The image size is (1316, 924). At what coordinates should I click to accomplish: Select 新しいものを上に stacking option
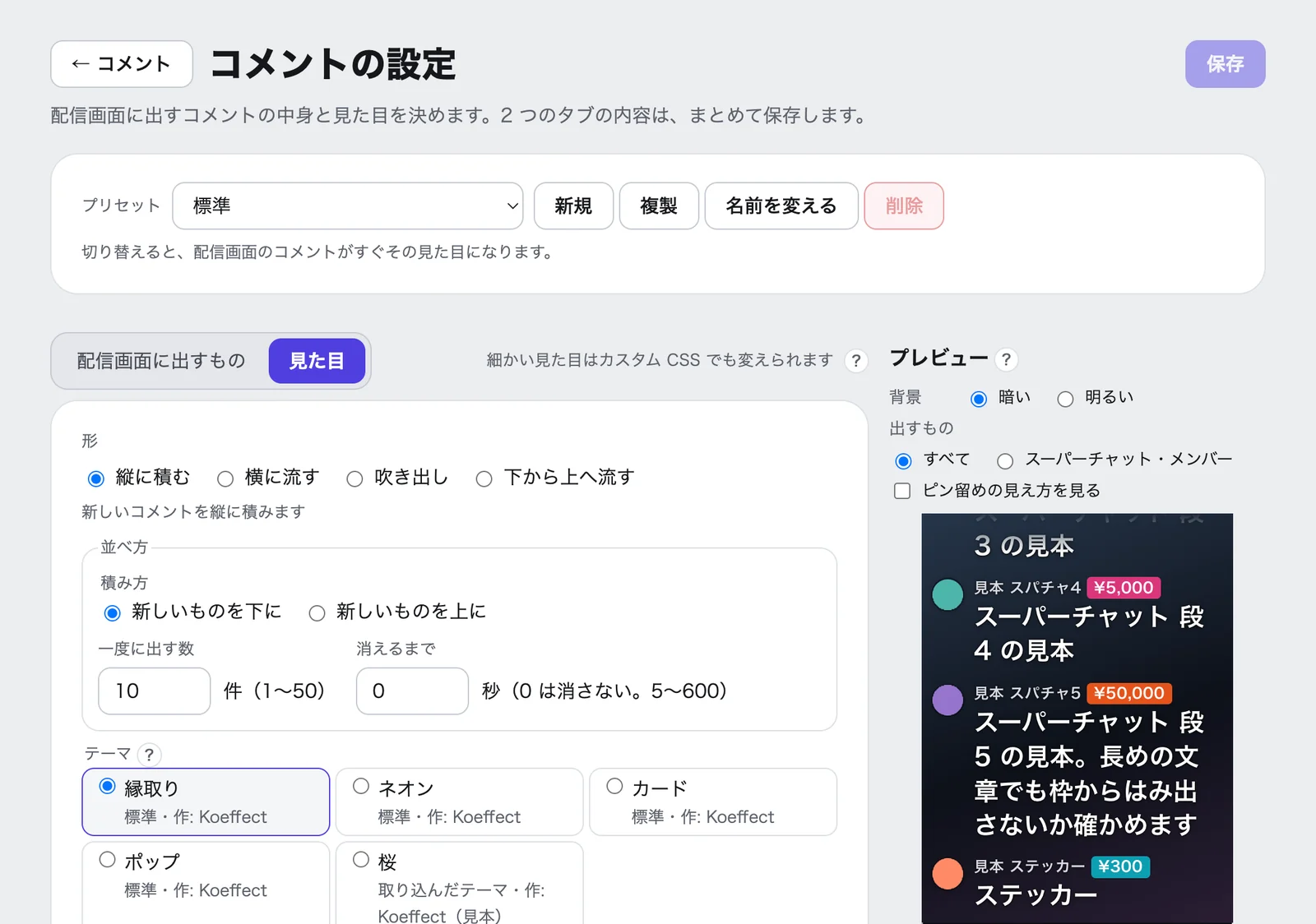coord(397,612)
